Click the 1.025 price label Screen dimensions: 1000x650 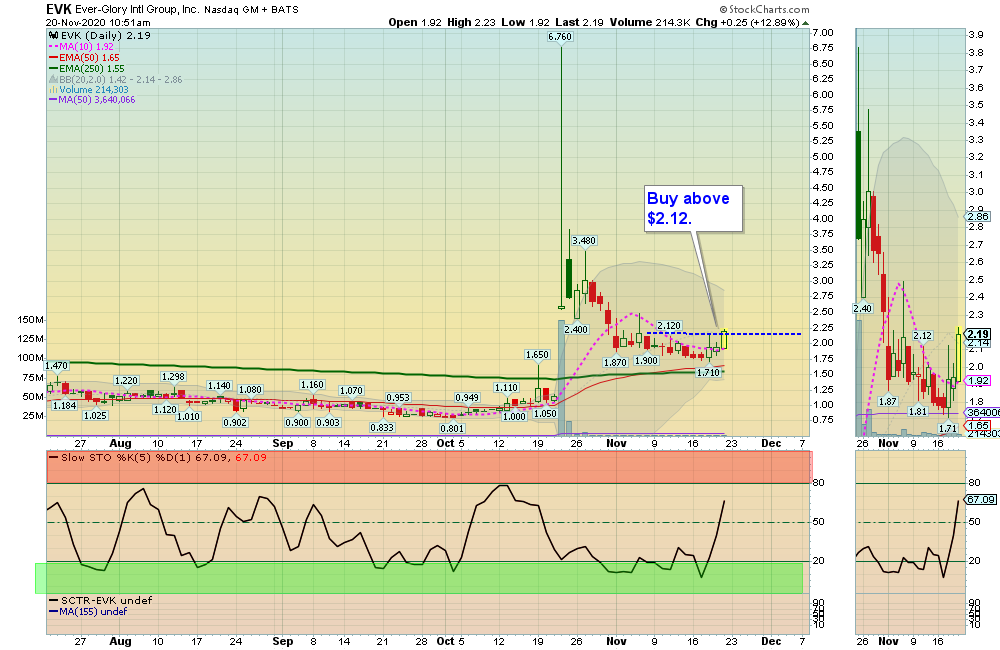[x=95, y=415]
